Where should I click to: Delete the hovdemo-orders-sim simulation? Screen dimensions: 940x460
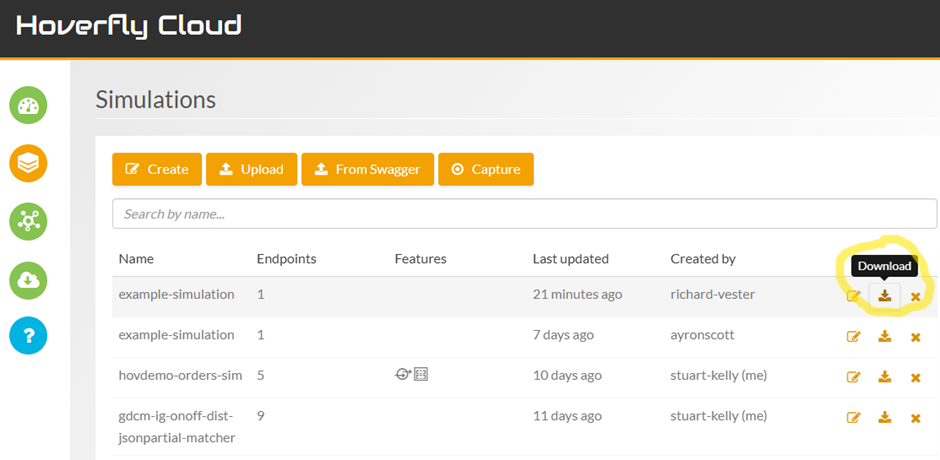915,377
